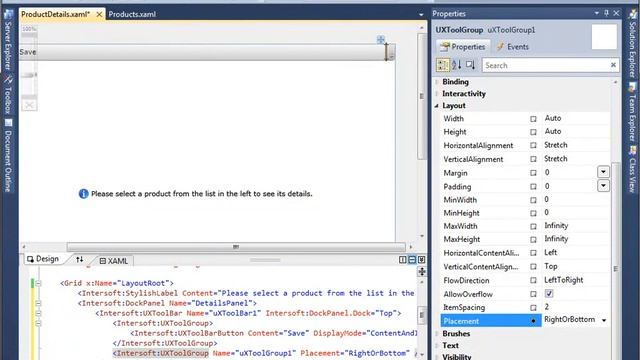Click the HorizontalAlignment value Stretch
Image resolution: width=640 pixels, height=360 pixels.
tap(556, 145)
